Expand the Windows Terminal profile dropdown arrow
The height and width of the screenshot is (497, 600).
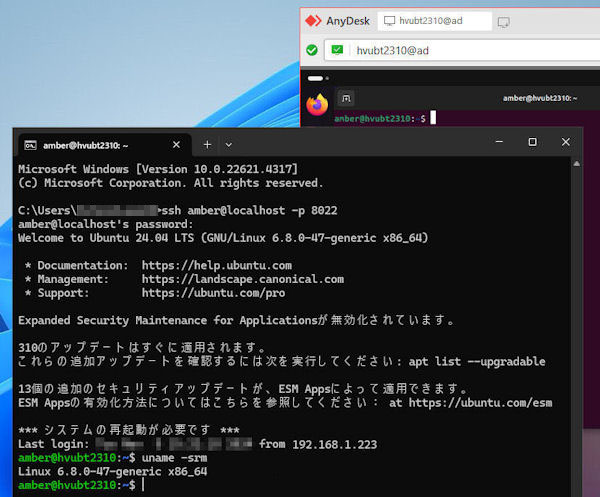[x=229, y=145]
